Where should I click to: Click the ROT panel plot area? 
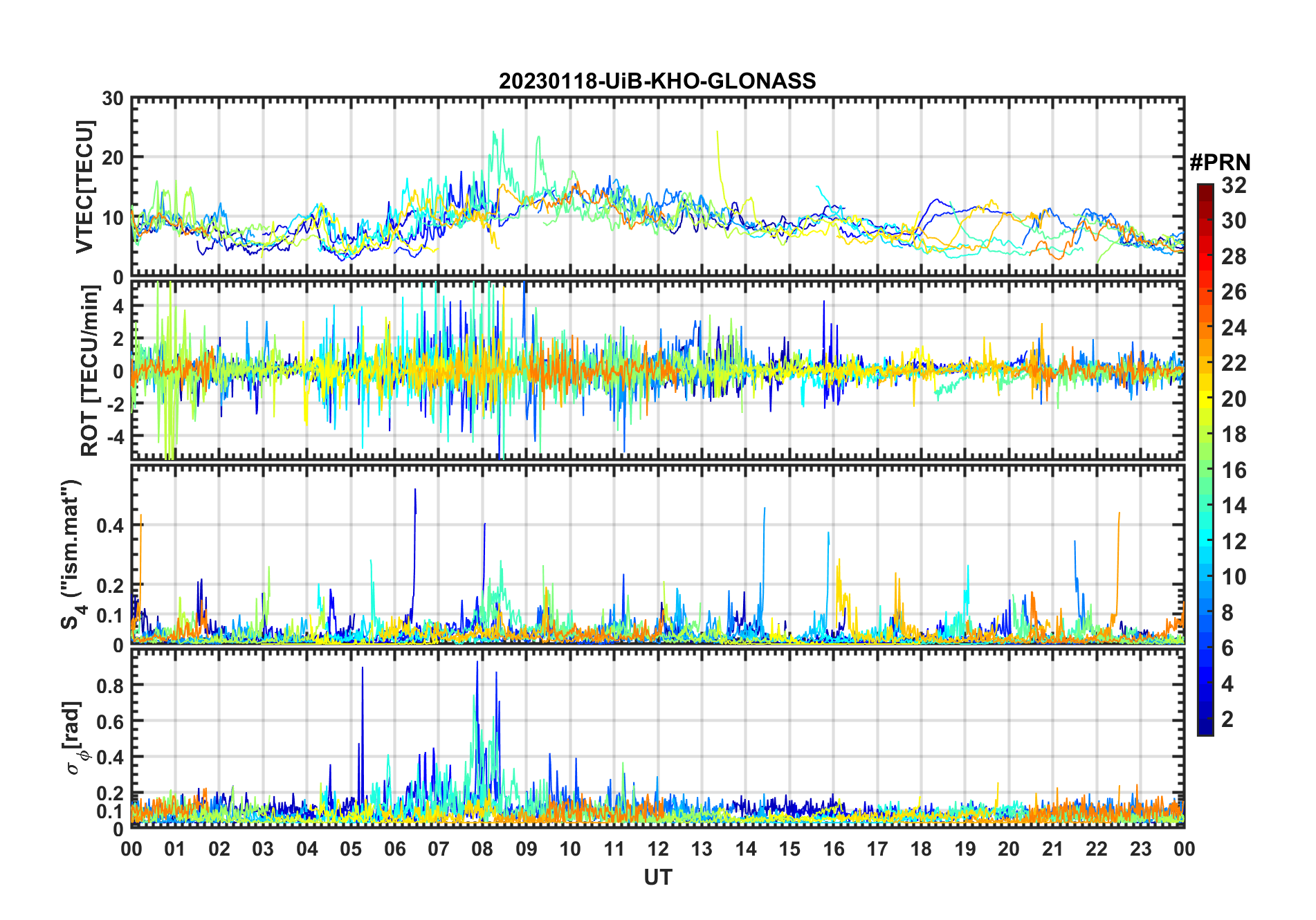657,369
